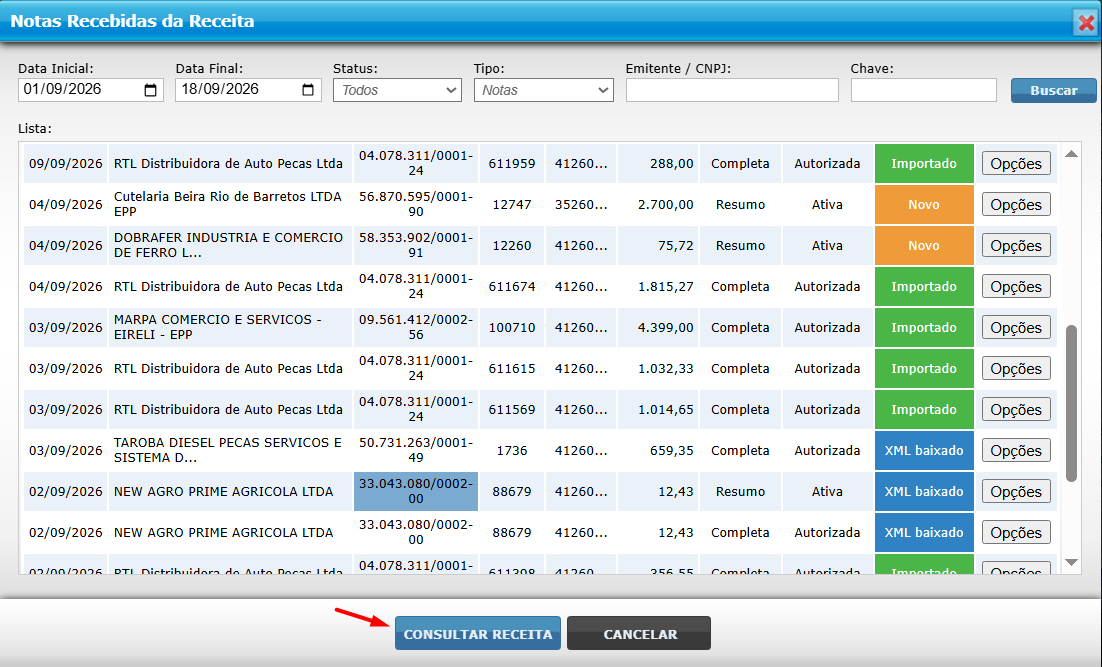Focus the Chave input field
Viewport: 1102px width, 667px height.
point(923,90)
